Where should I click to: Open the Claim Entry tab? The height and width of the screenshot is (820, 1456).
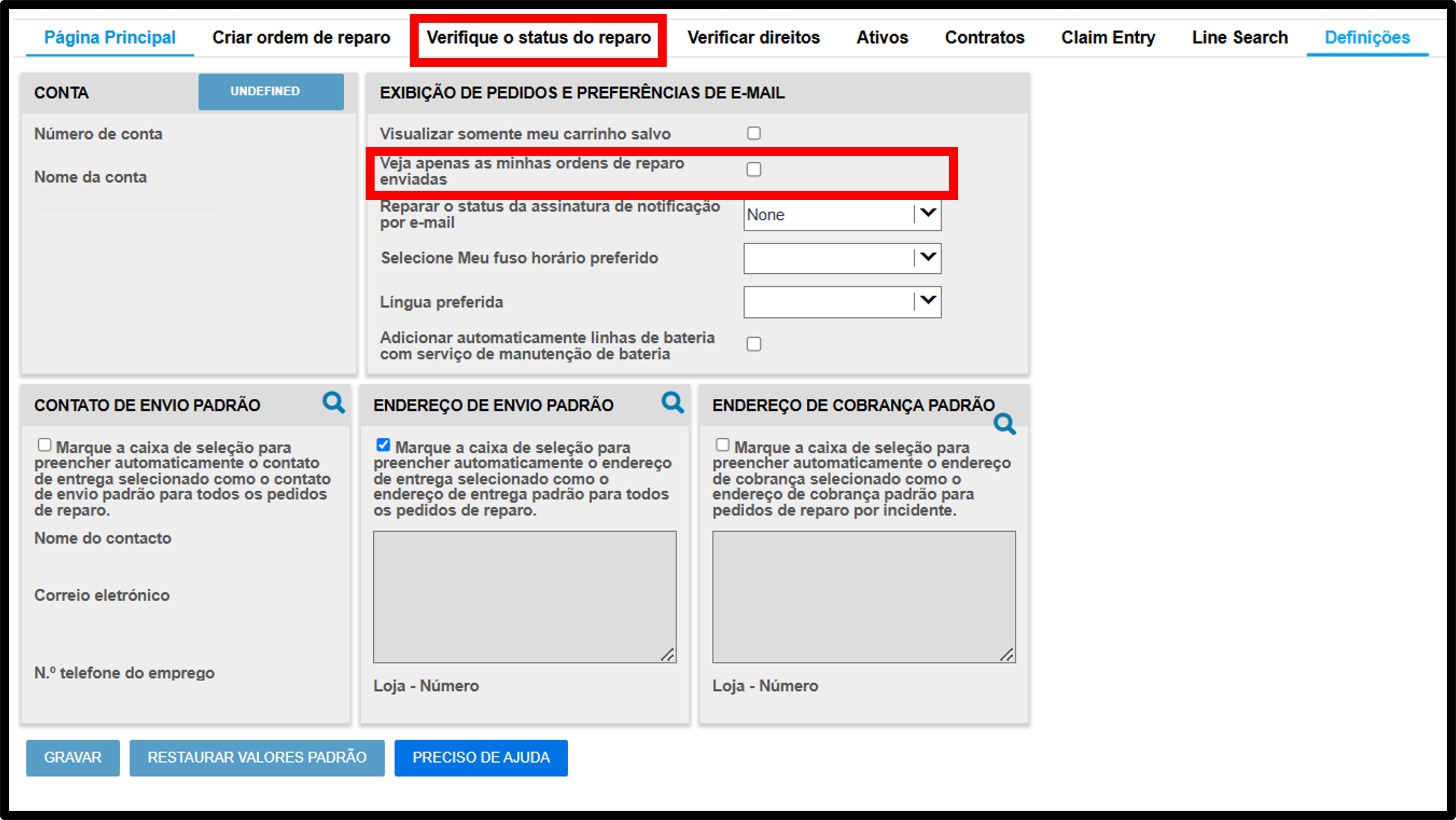tap(1108, 37)
